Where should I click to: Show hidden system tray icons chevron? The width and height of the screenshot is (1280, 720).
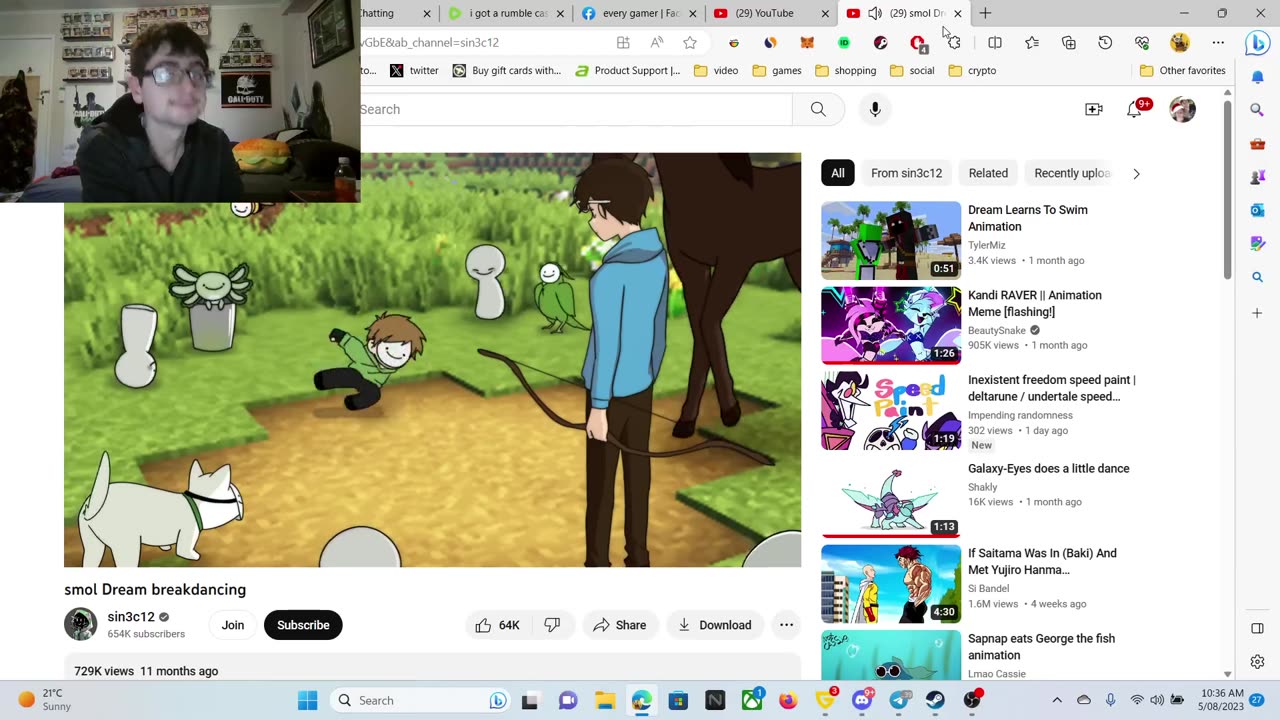tap(1057, 700)
